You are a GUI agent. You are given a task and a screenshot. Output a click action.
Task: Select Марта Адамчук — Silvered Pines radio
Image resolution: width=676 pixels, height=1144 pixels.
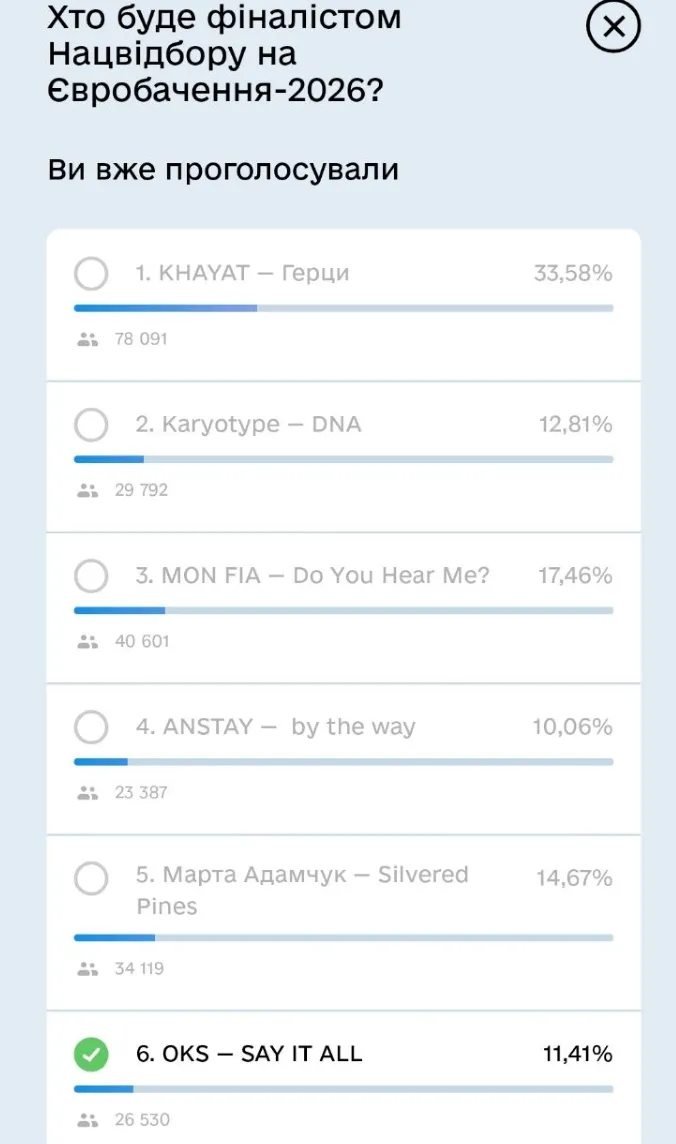[x=91, y=878]
